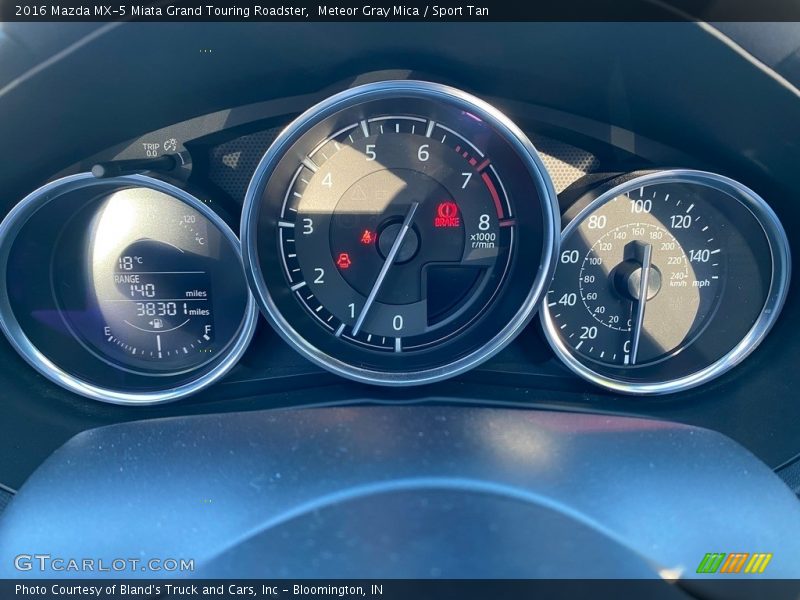Click the TRIP 0.0 label
Image resolution: width=800 pixels, height=600 pixels.
[x=151, y=149]
